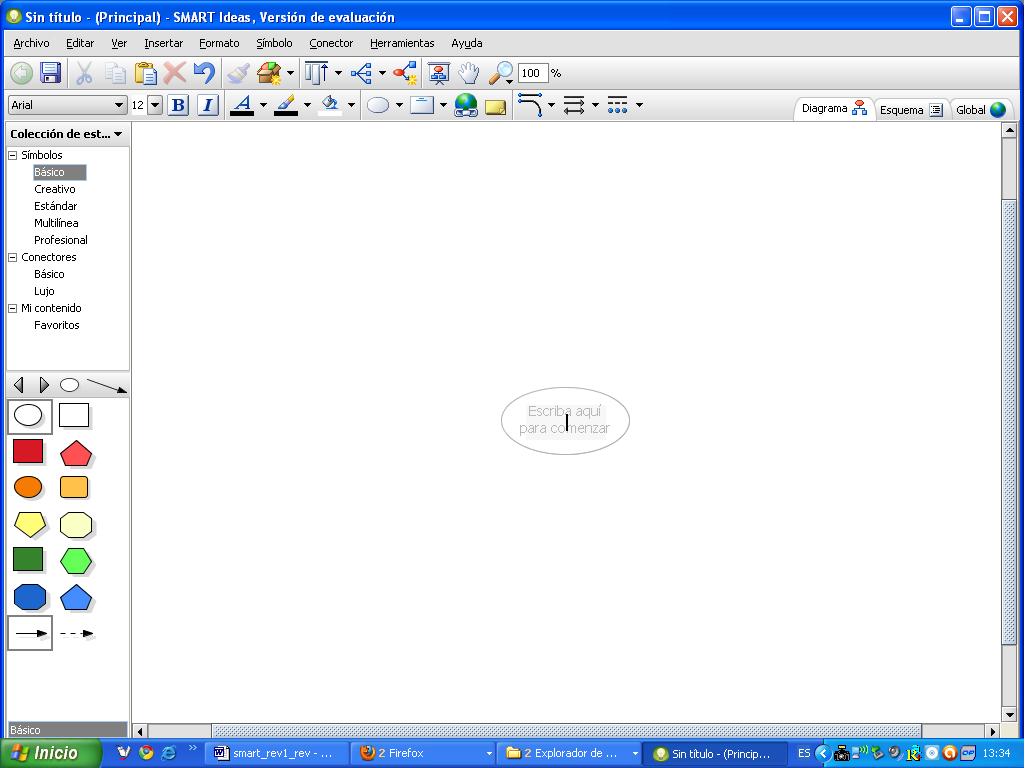Toggle bold formatting
Viewport: 1028px width, 768px height.
click(x=178, y=105)
